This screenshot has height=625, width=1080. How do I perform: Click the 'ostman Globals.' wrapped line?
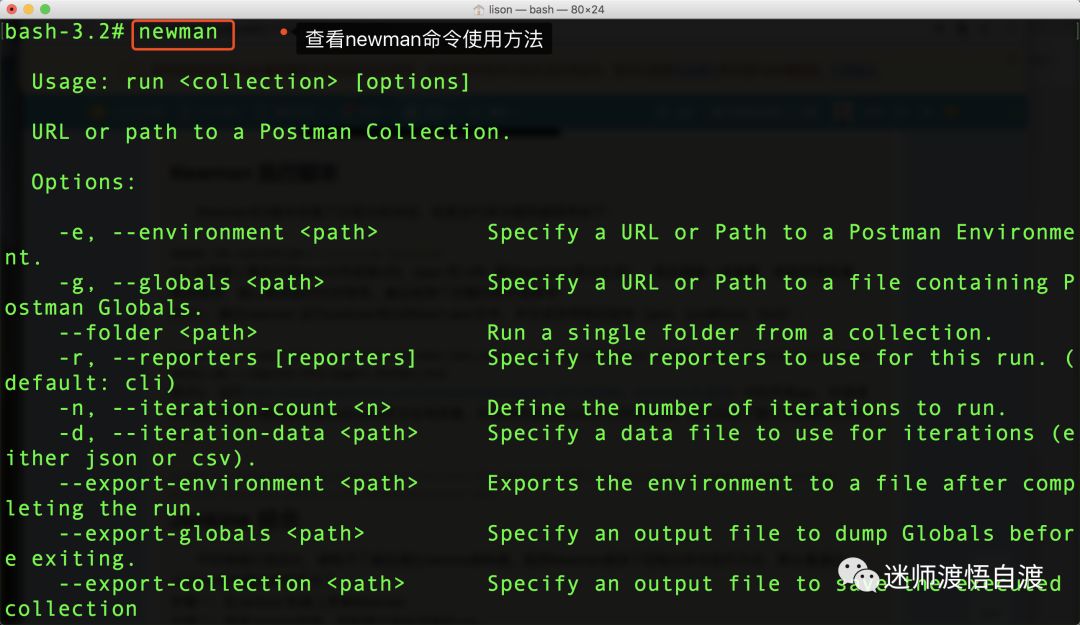tap(103, 307)
